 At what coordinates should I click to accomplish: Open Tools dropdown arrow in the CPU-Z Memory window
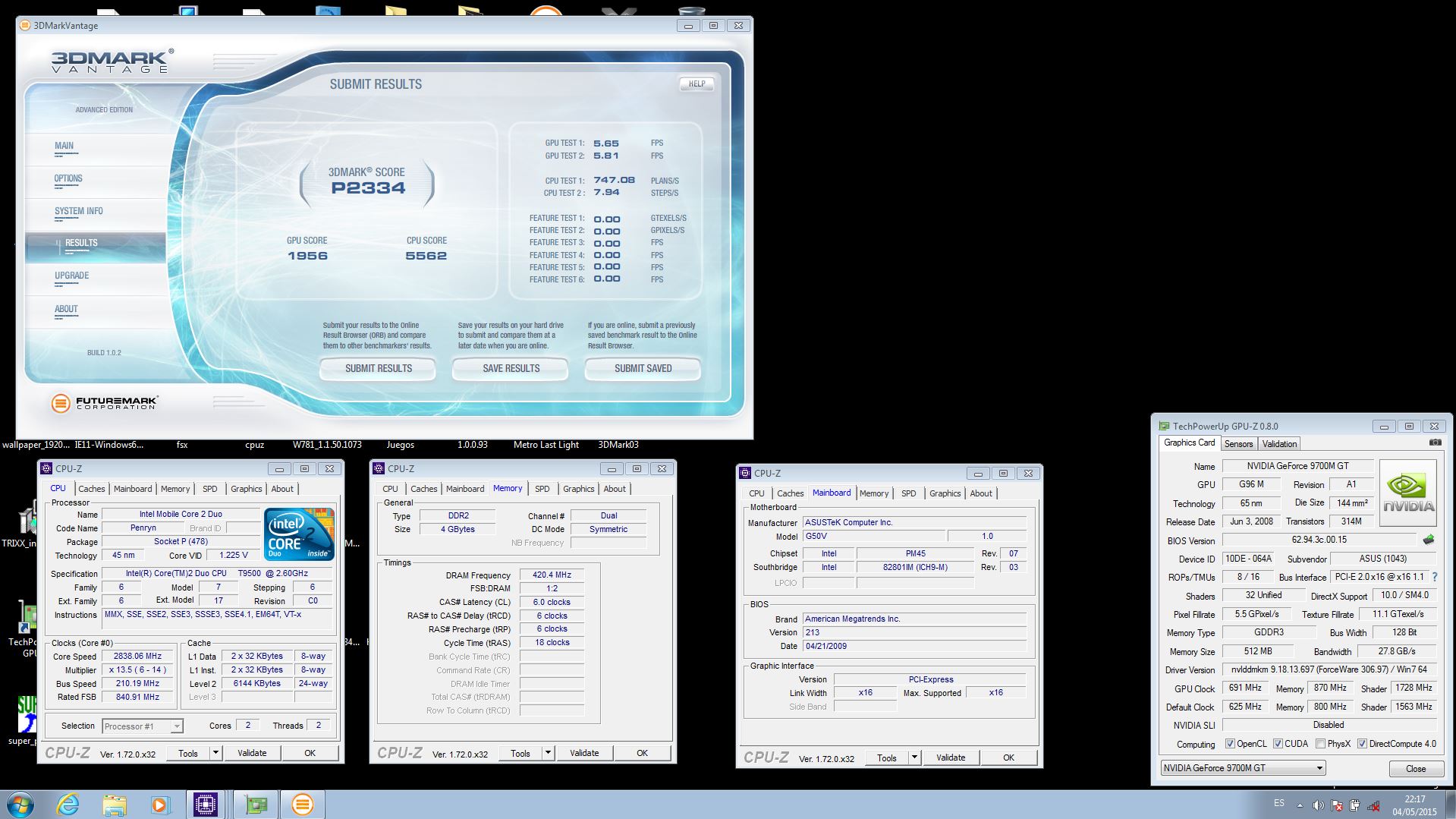coord(548,753)
